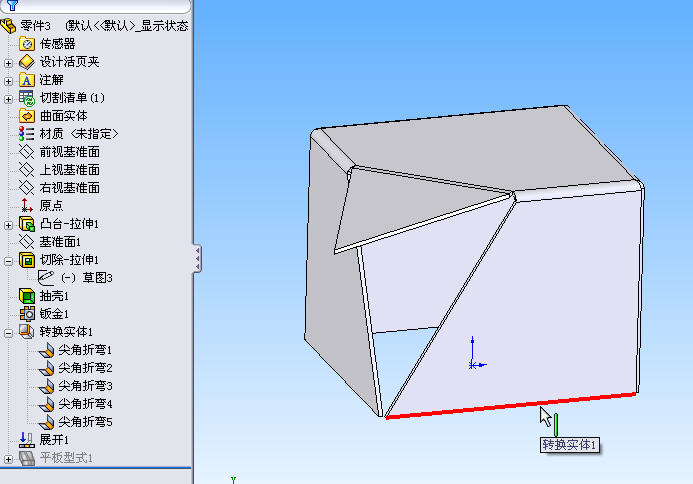Select the (-) 草图3 label

point(87,278)
